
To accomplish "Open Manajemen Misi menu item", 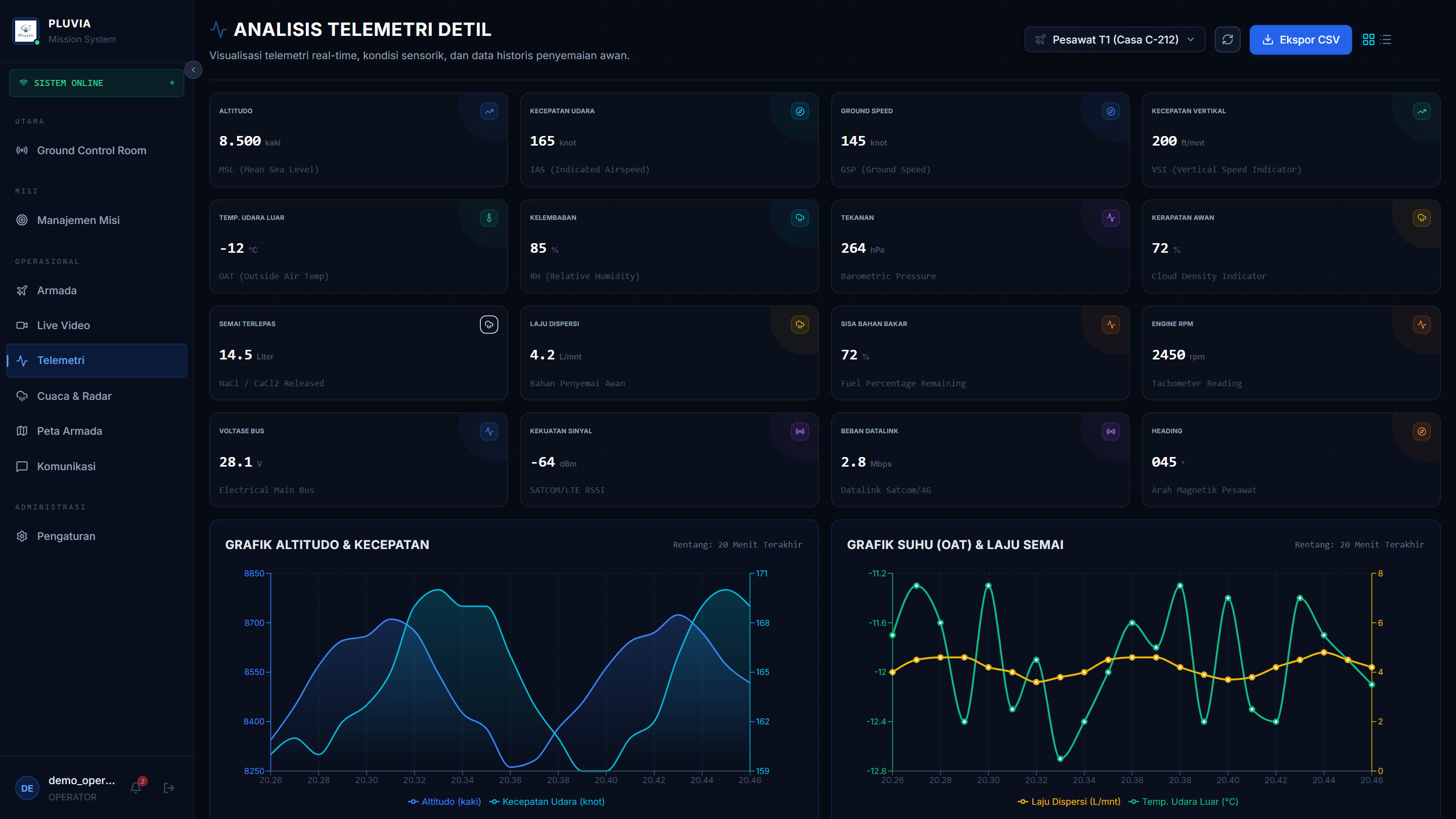I will pos(96,220).
